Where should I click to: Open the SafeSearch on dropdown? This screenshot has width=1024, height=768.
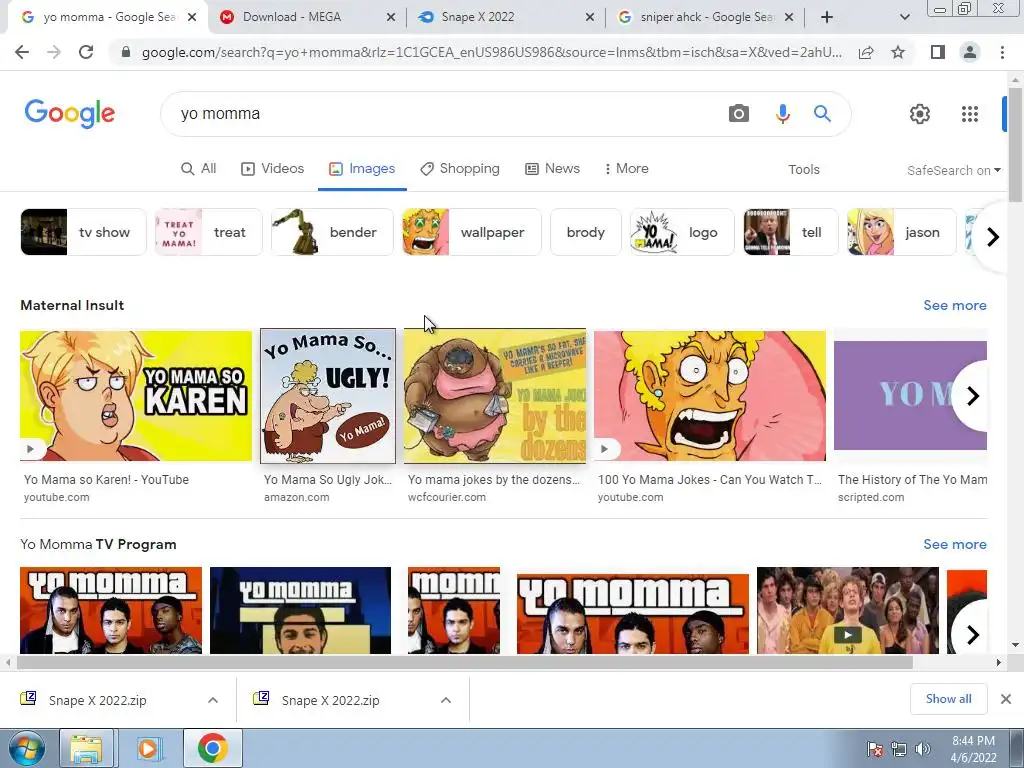tap(953, 170)
